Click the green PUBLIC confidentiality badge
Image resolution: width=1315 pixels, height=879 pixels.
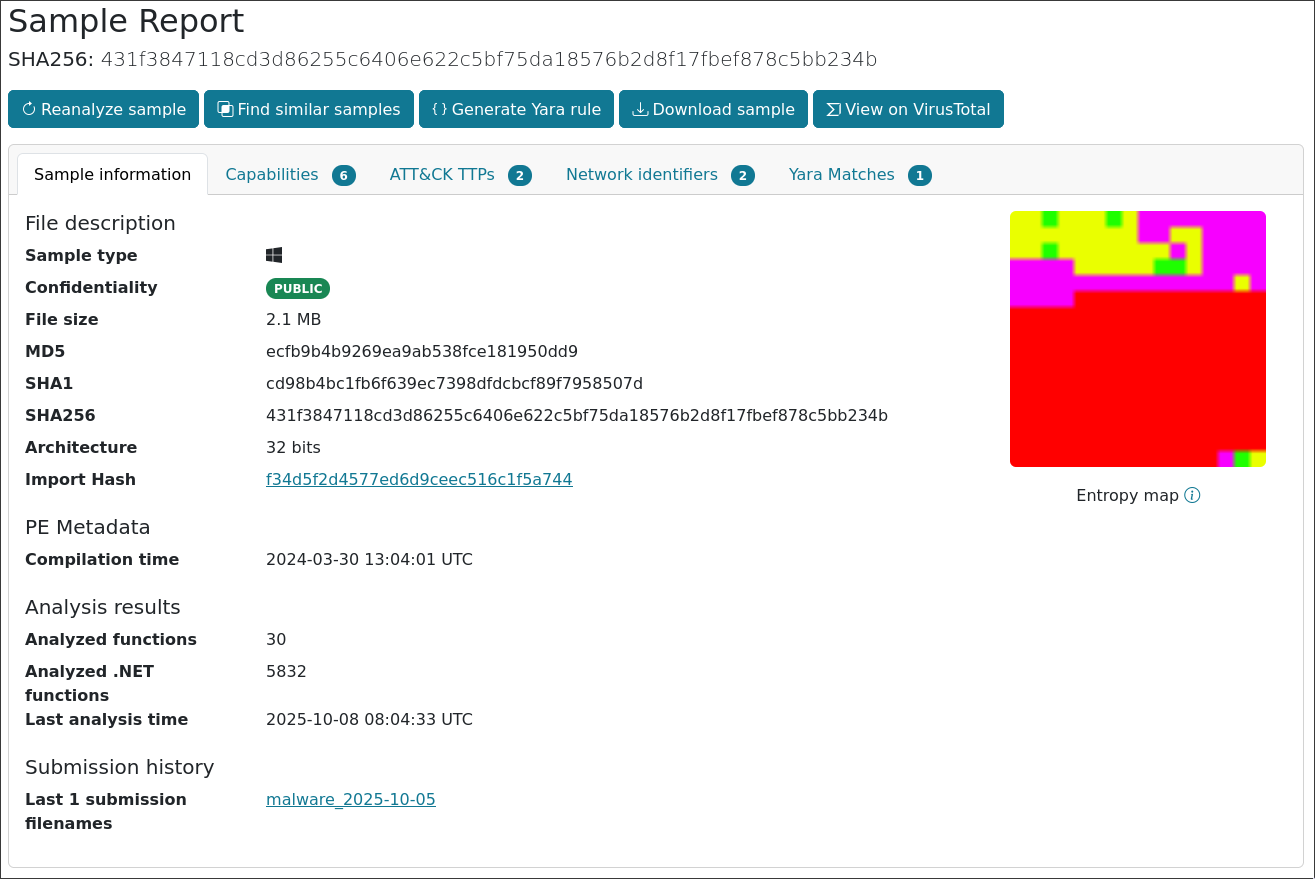(x=298, y=288)
